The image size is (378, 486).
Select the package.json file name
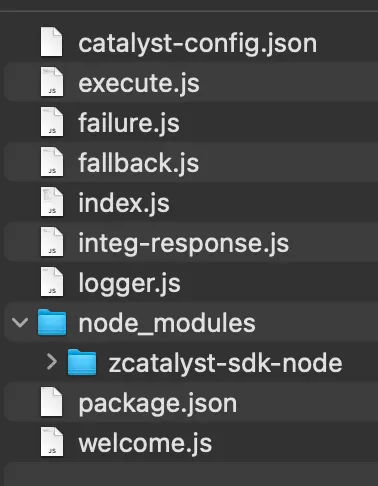point(158,404)
